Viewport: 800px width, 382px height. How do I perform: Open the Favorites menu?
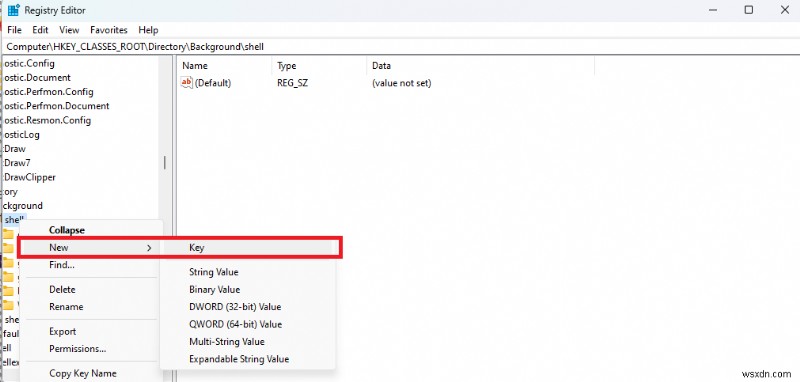pyautogui.click(x=109, y=30)
